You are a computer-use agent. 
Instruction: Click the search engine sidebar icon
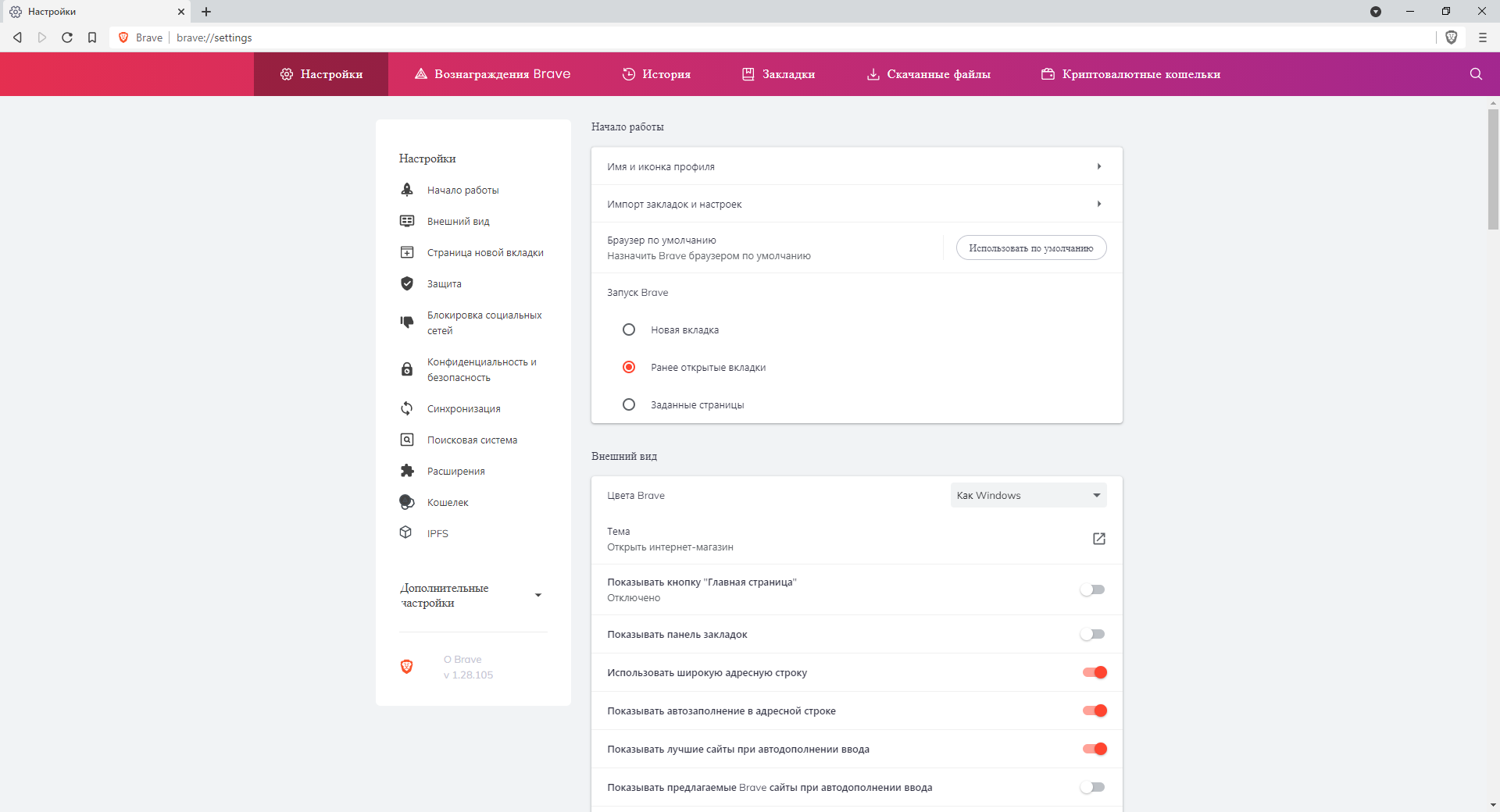[x=407, y=440]
